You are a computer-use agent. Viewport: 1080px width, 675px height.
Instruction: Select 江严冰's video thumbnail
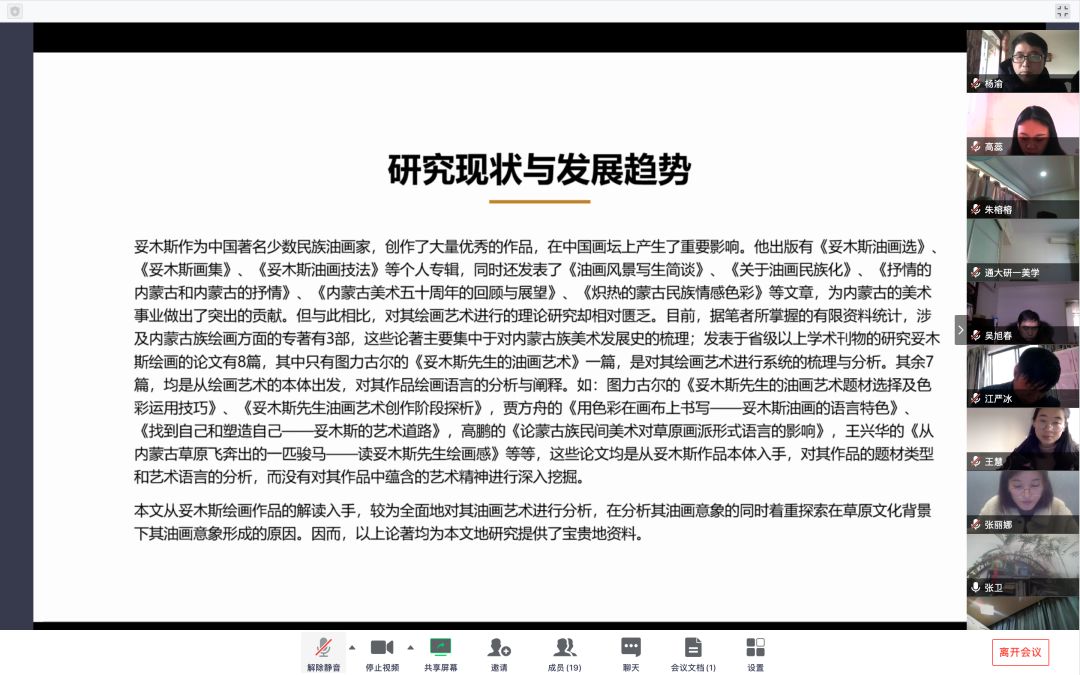1022,376
